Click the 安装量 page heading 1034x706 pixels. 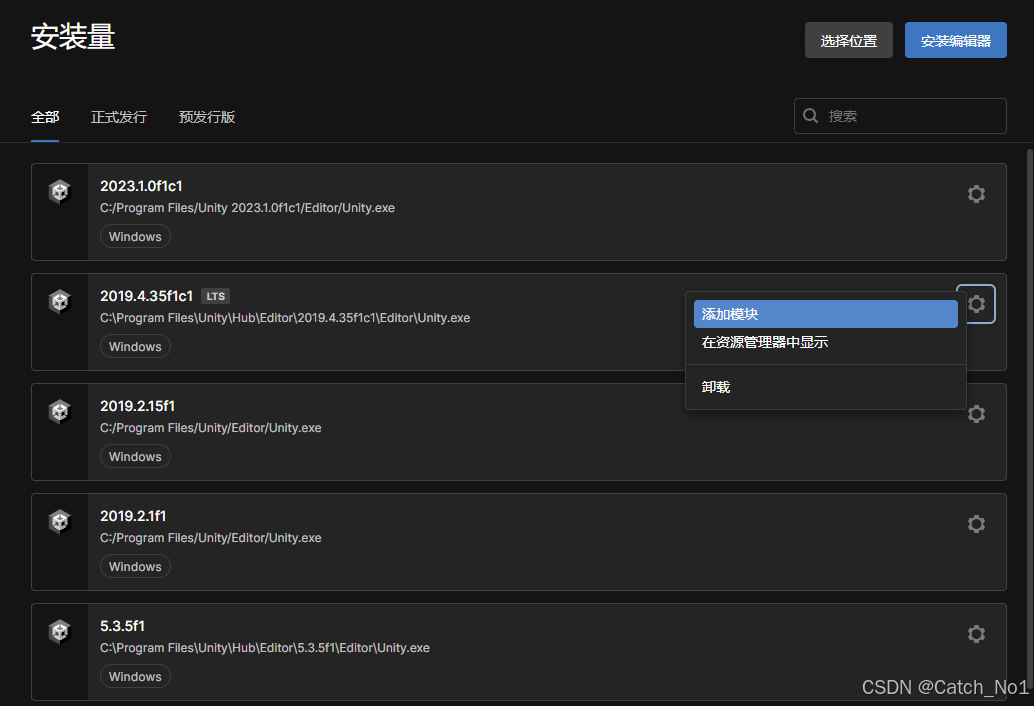click(x=73, y=37)
